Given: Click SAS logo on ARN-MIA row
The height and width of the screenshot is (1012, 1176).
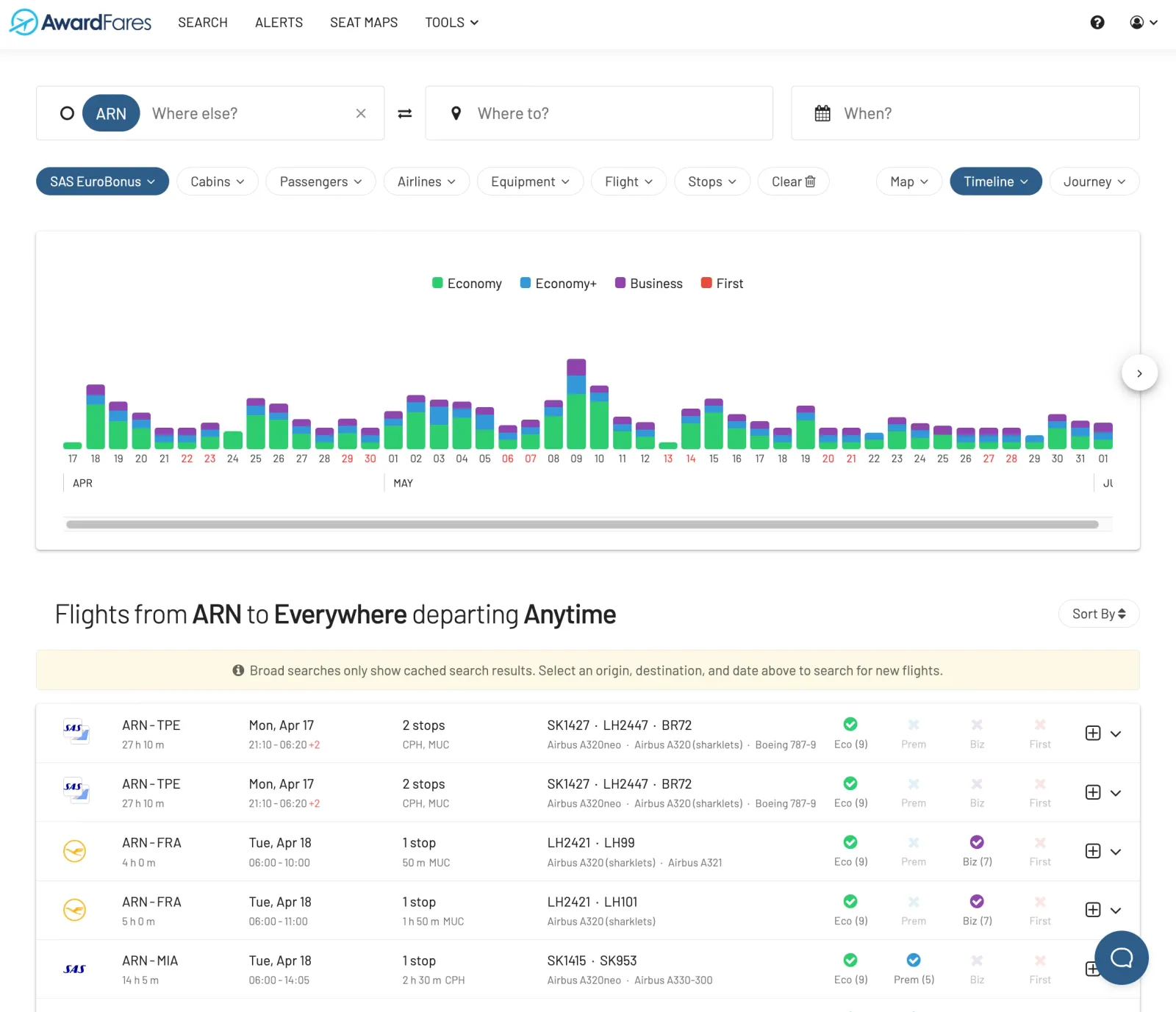Looking at the screenshot, I should (x=75, y=969).
